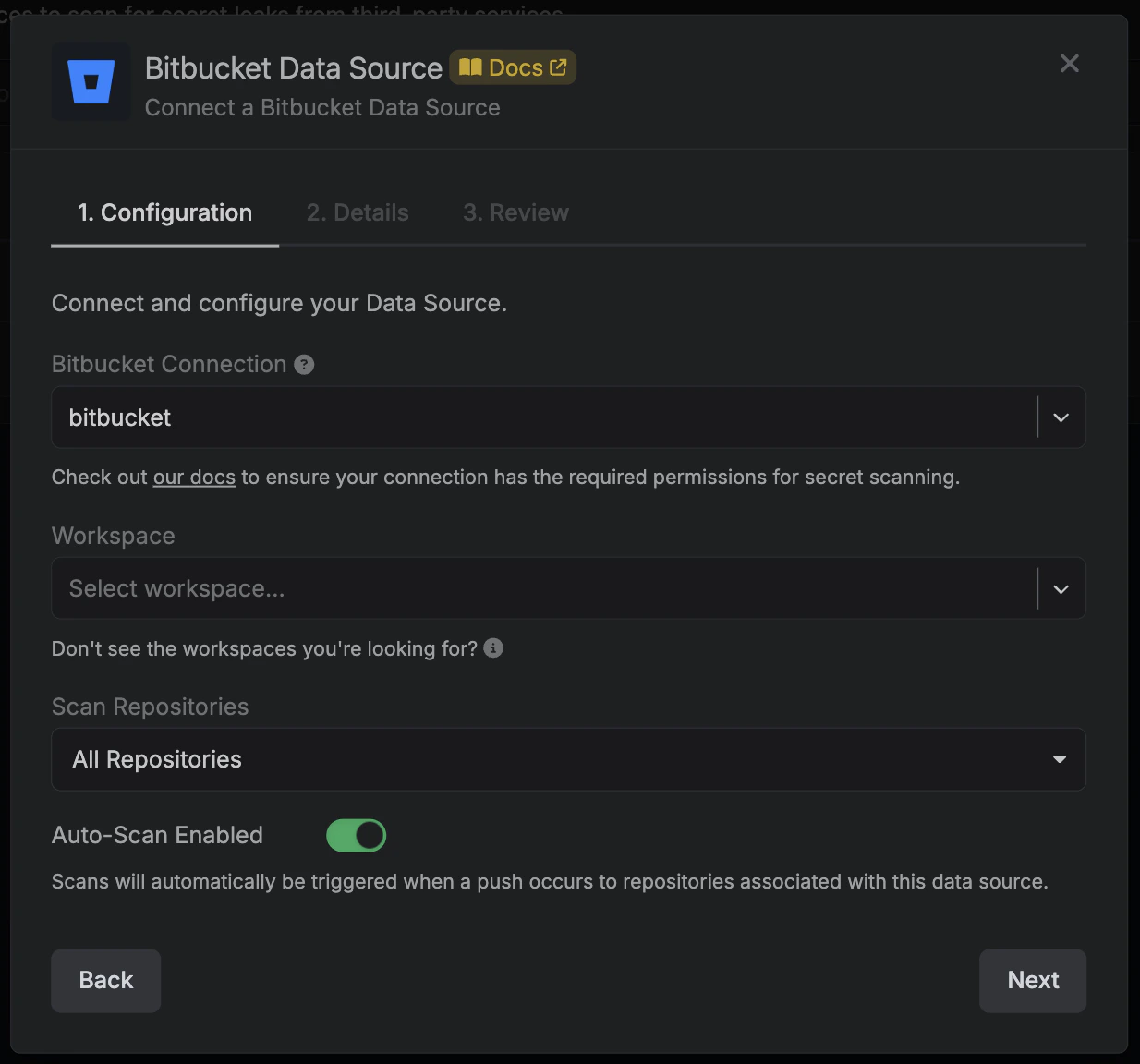Click the bitbucket connection field

pos(568,417)
